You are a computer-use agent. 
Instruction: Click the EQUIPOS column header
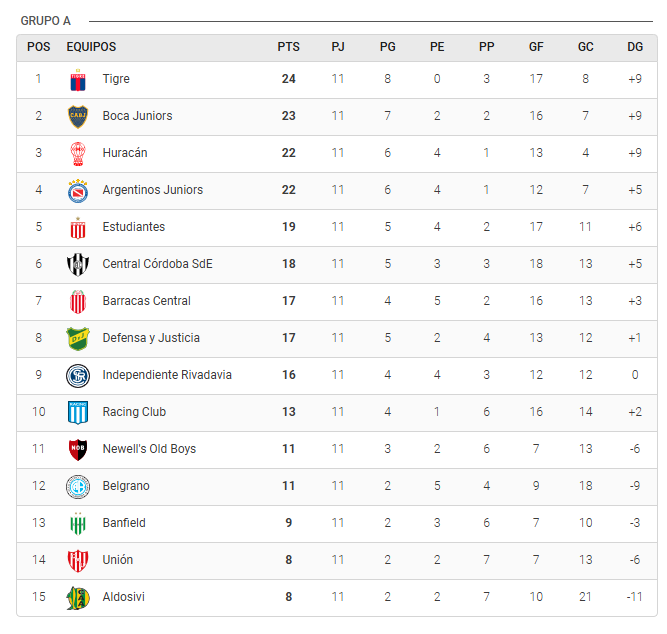click(91, 47)
